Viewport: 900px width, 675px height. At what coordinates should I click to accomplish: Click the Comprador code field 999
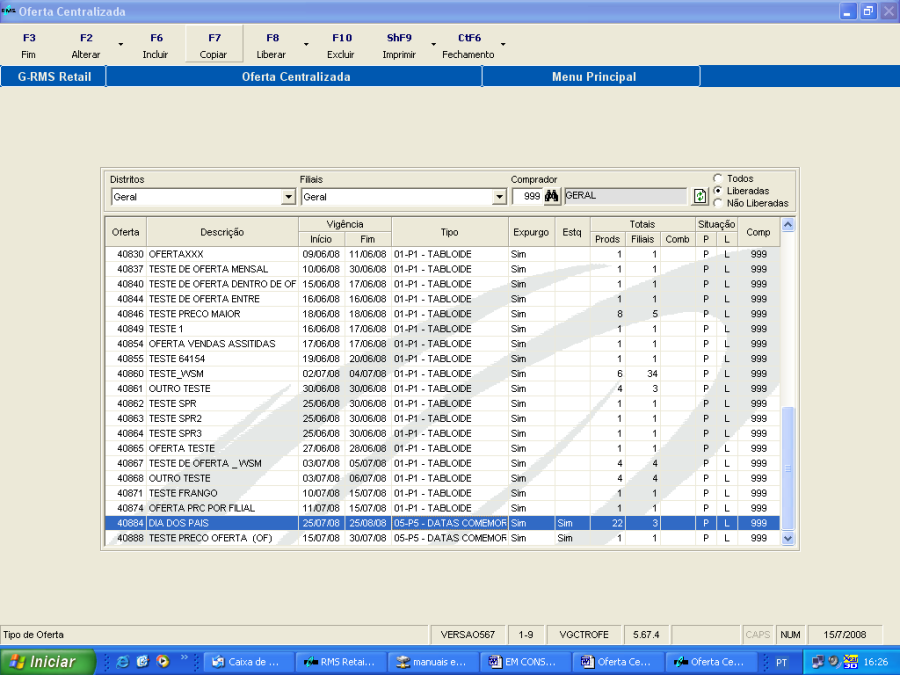527,196
